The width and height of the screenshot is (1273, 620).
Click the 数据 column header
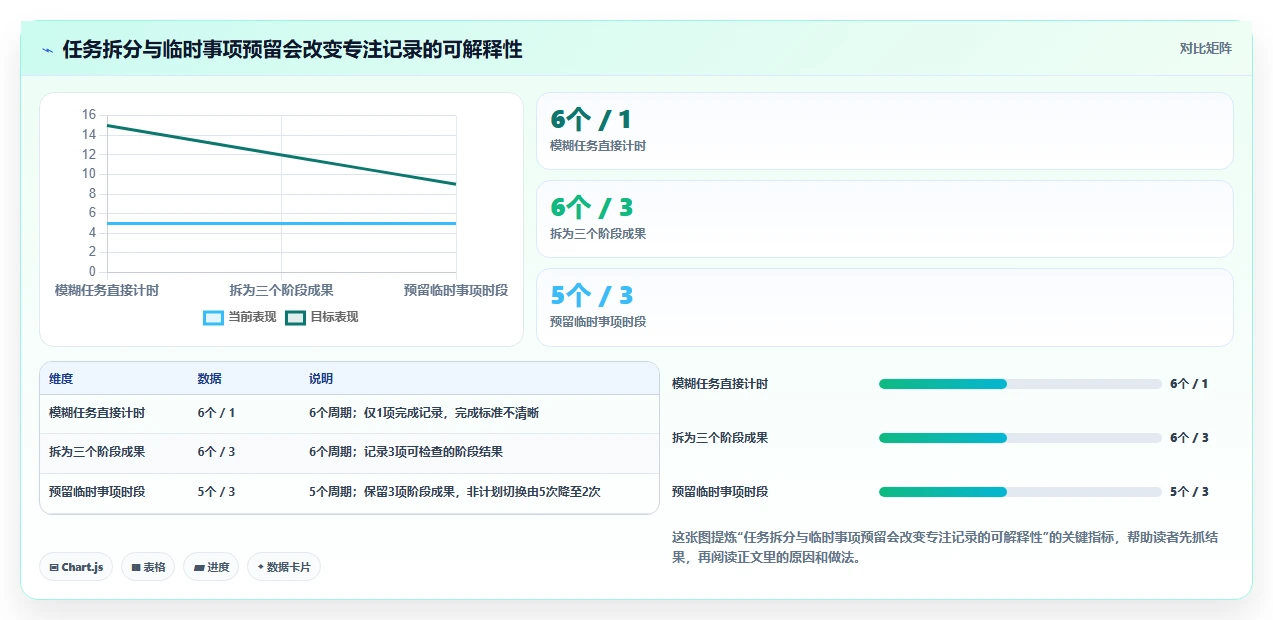pos(210,379)
